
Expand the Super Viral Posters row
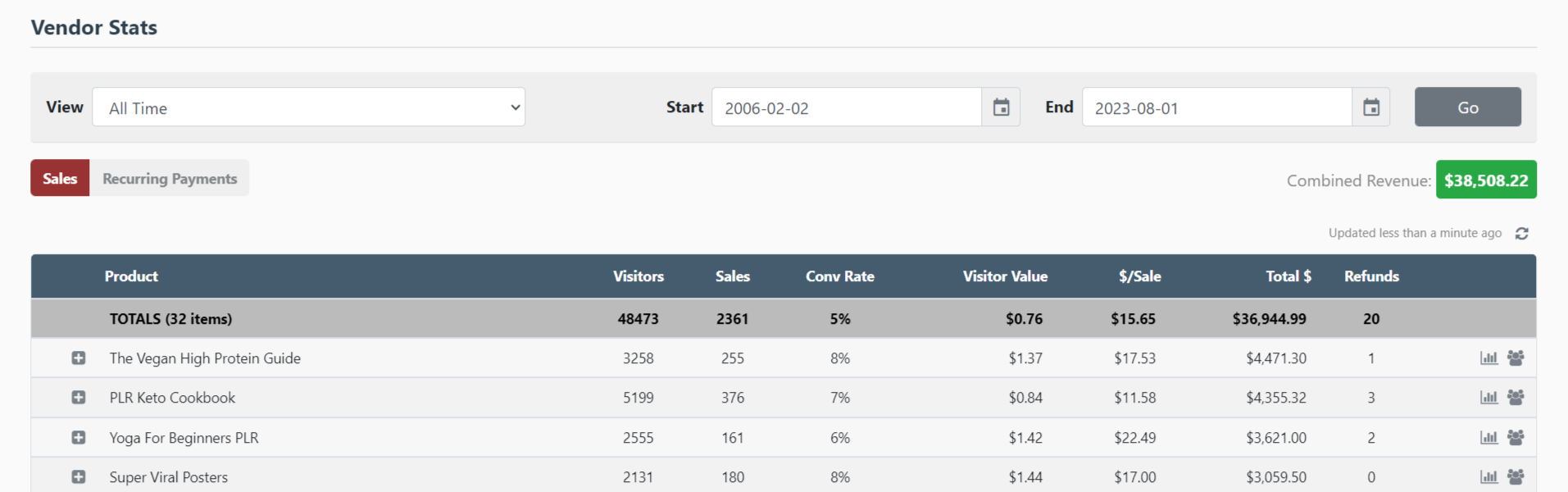pyautogui.click(x=79, y=477)
